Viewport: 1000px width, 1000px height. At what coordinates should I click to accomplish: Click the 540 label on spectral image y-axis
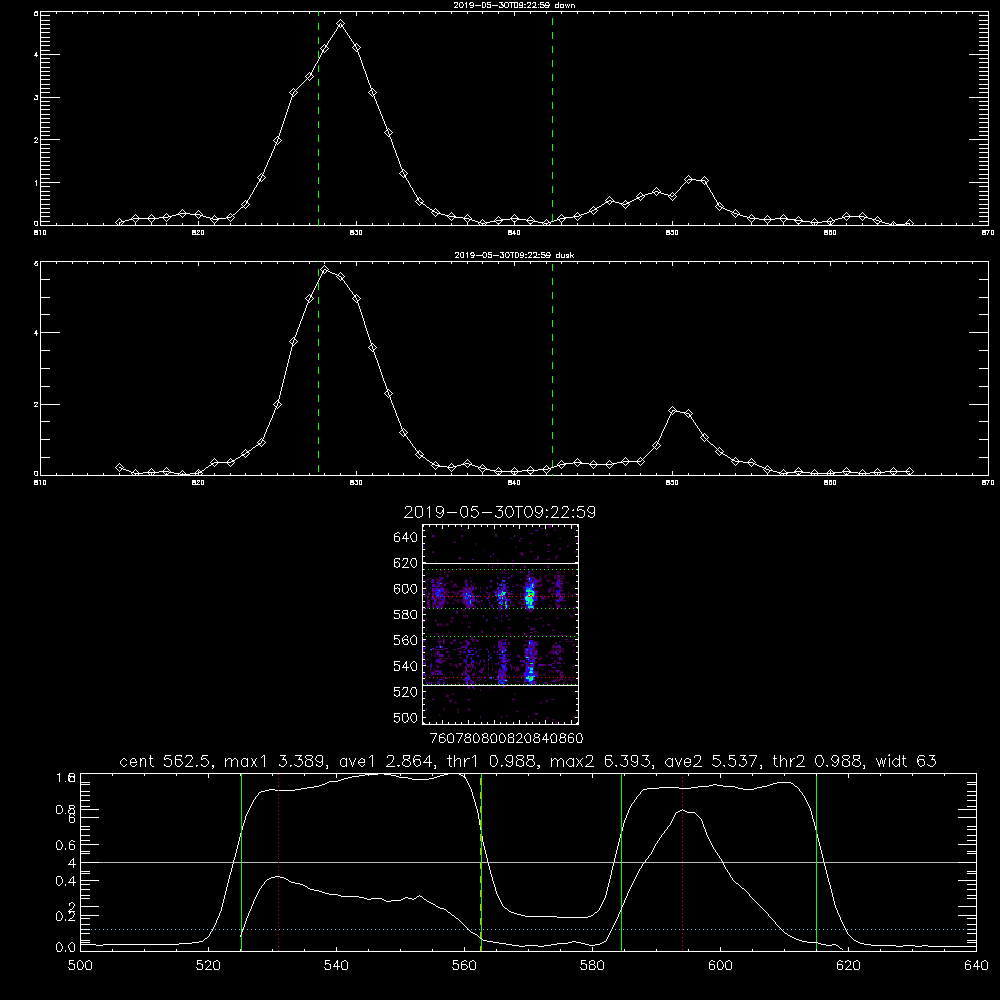(x=406, y=666)
